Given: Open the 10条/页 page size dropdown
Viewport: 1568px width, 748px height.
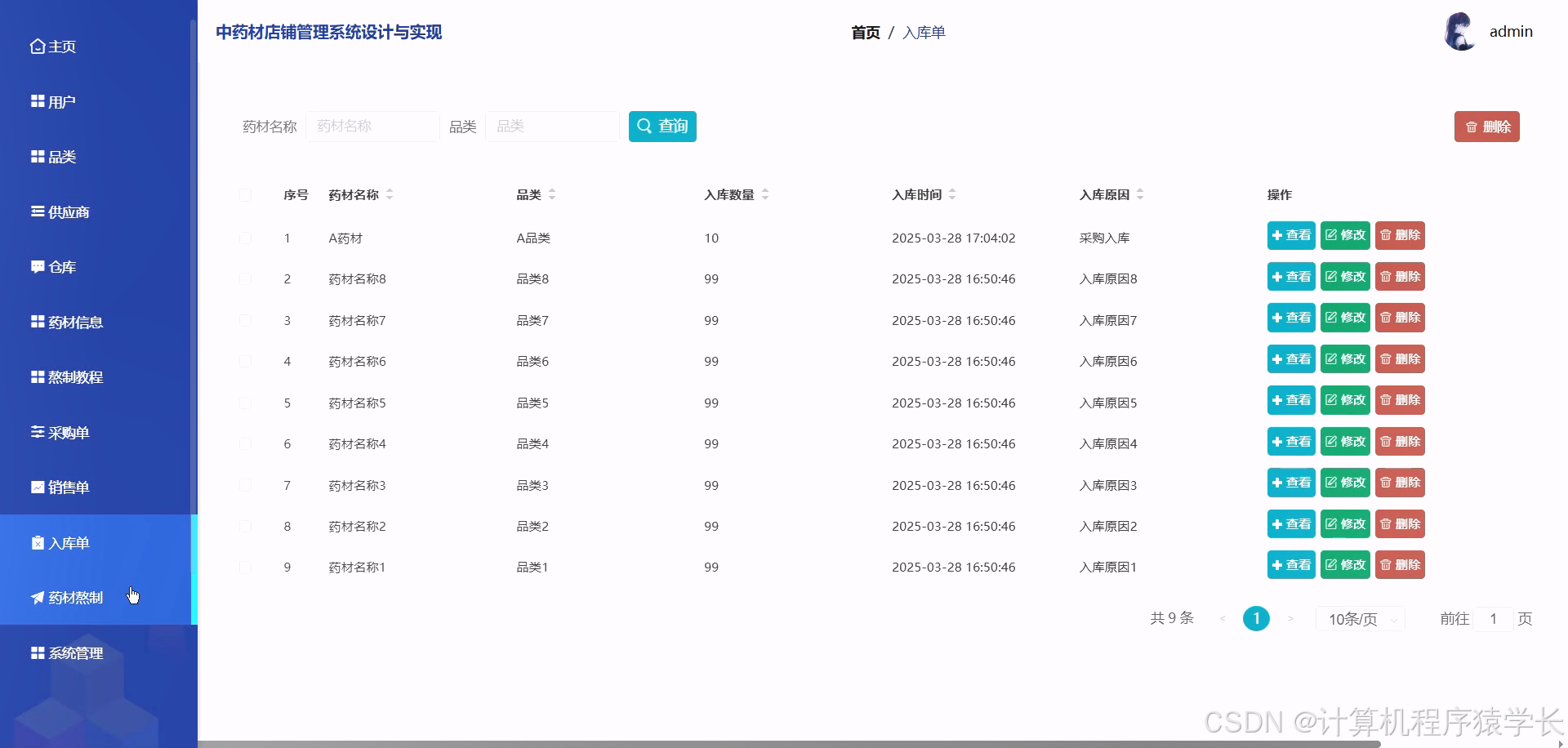Looking at the screenshot, I should tap(1359, 618).
